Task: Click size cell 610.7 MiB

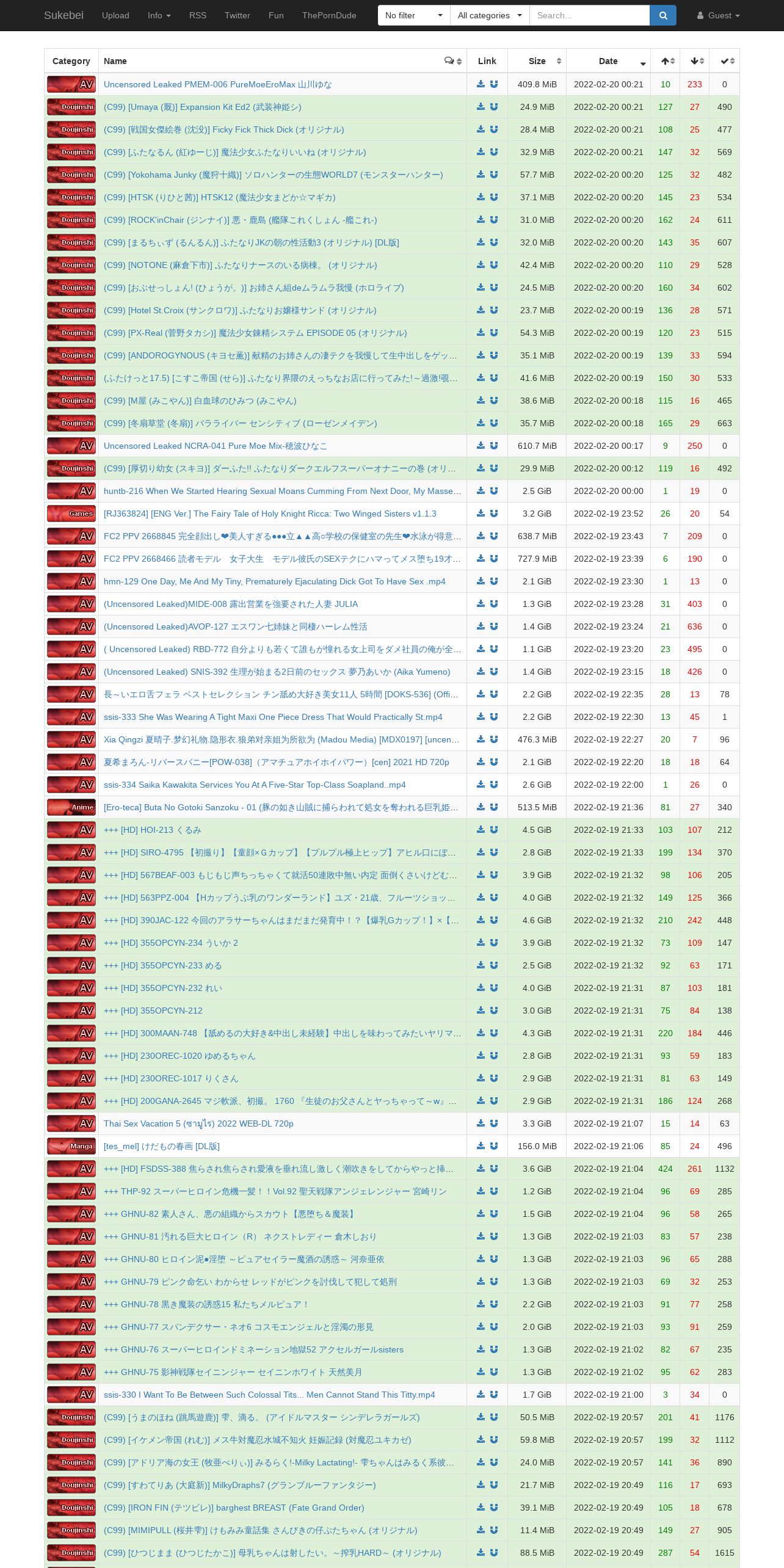Action: point(537,446)
